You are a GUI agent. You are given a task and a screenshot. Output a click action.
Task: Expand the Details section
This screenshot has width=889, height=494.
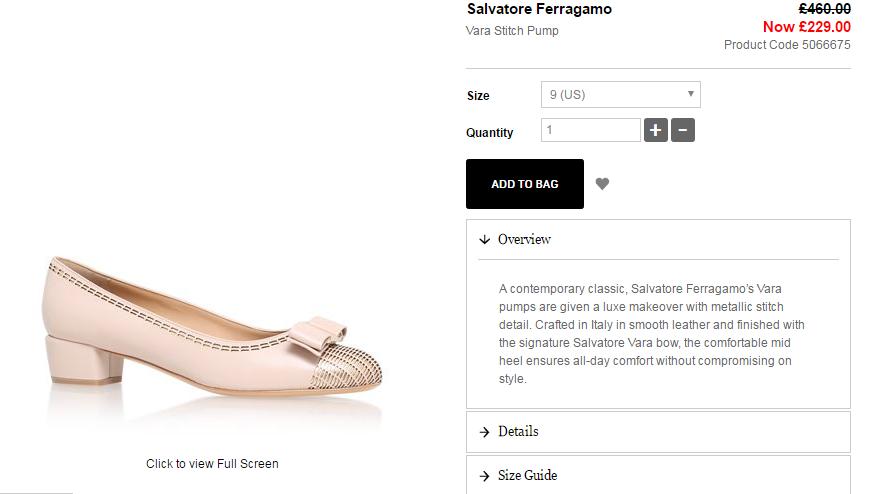[518, 432]
